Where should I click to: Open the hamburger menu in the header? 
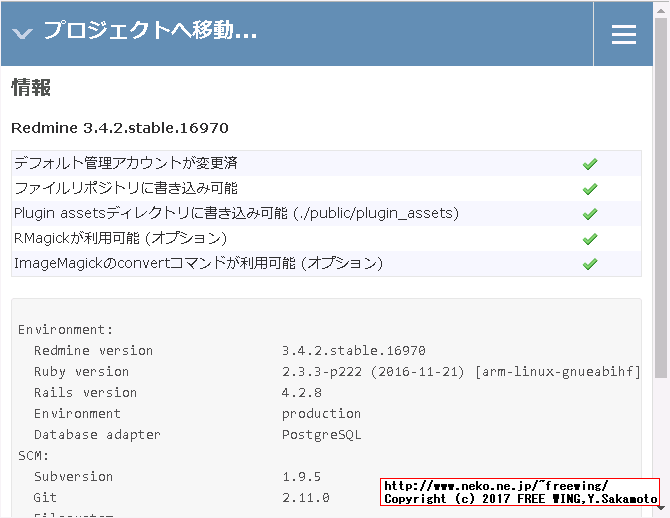[x=623, y=34]
